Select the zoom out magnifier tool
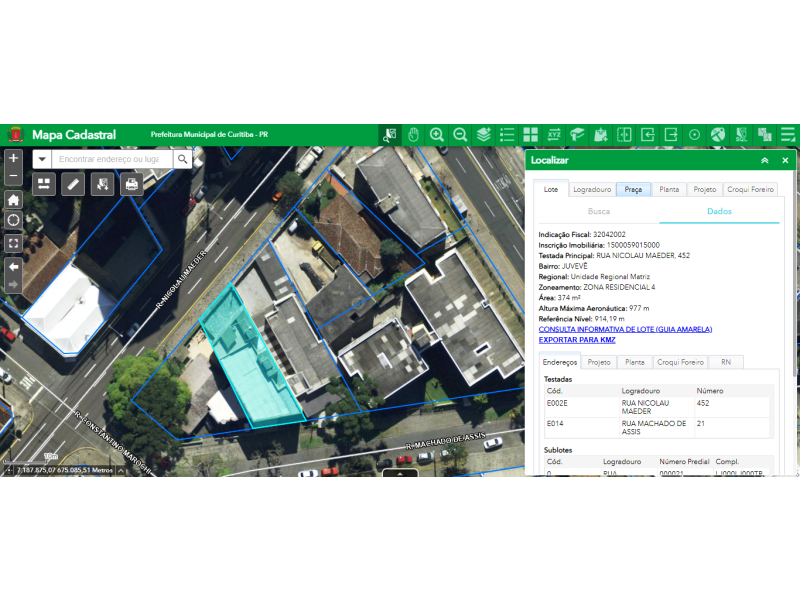The image size is (800, 600). click(460, 135)
